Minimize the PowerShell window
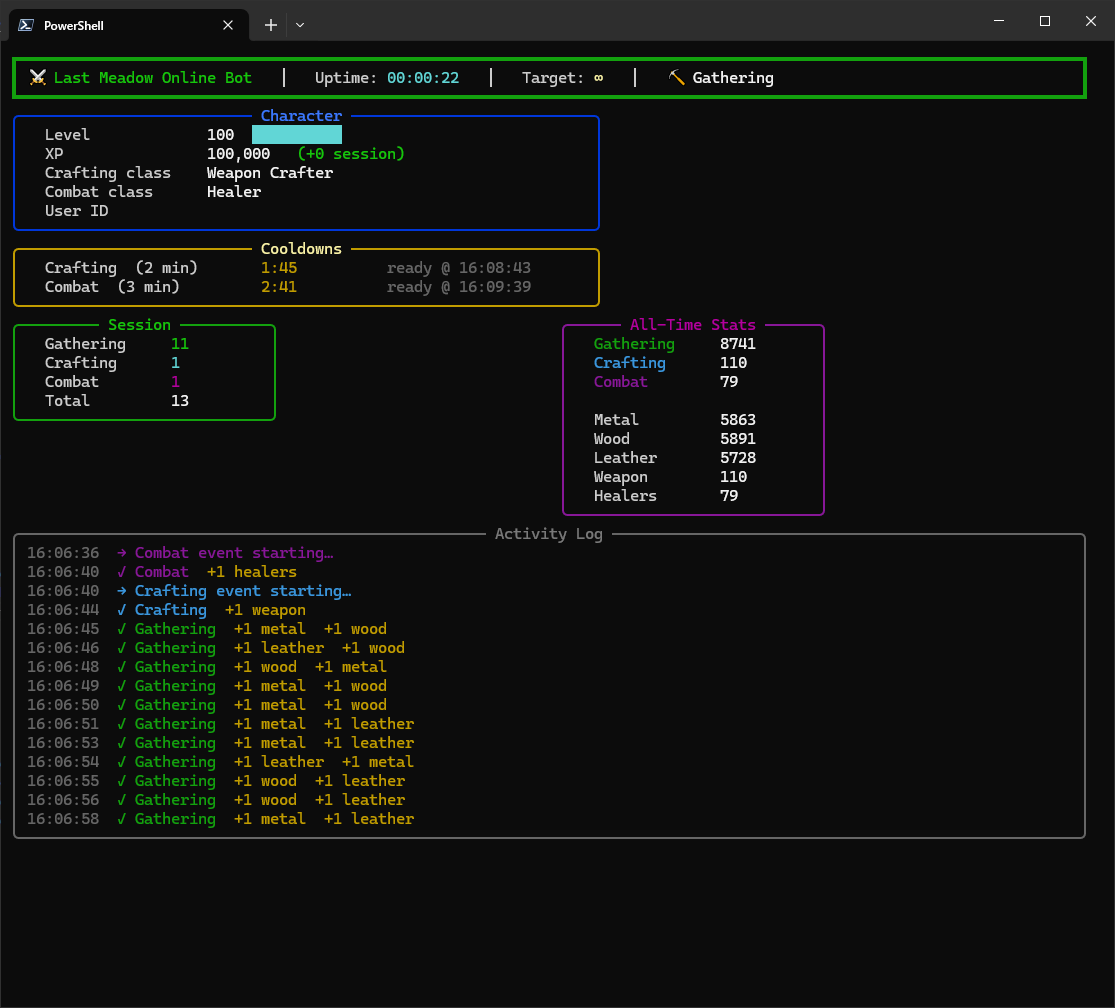The height and width of the screenshot is (1008, 1115). [x=999, y=21]
